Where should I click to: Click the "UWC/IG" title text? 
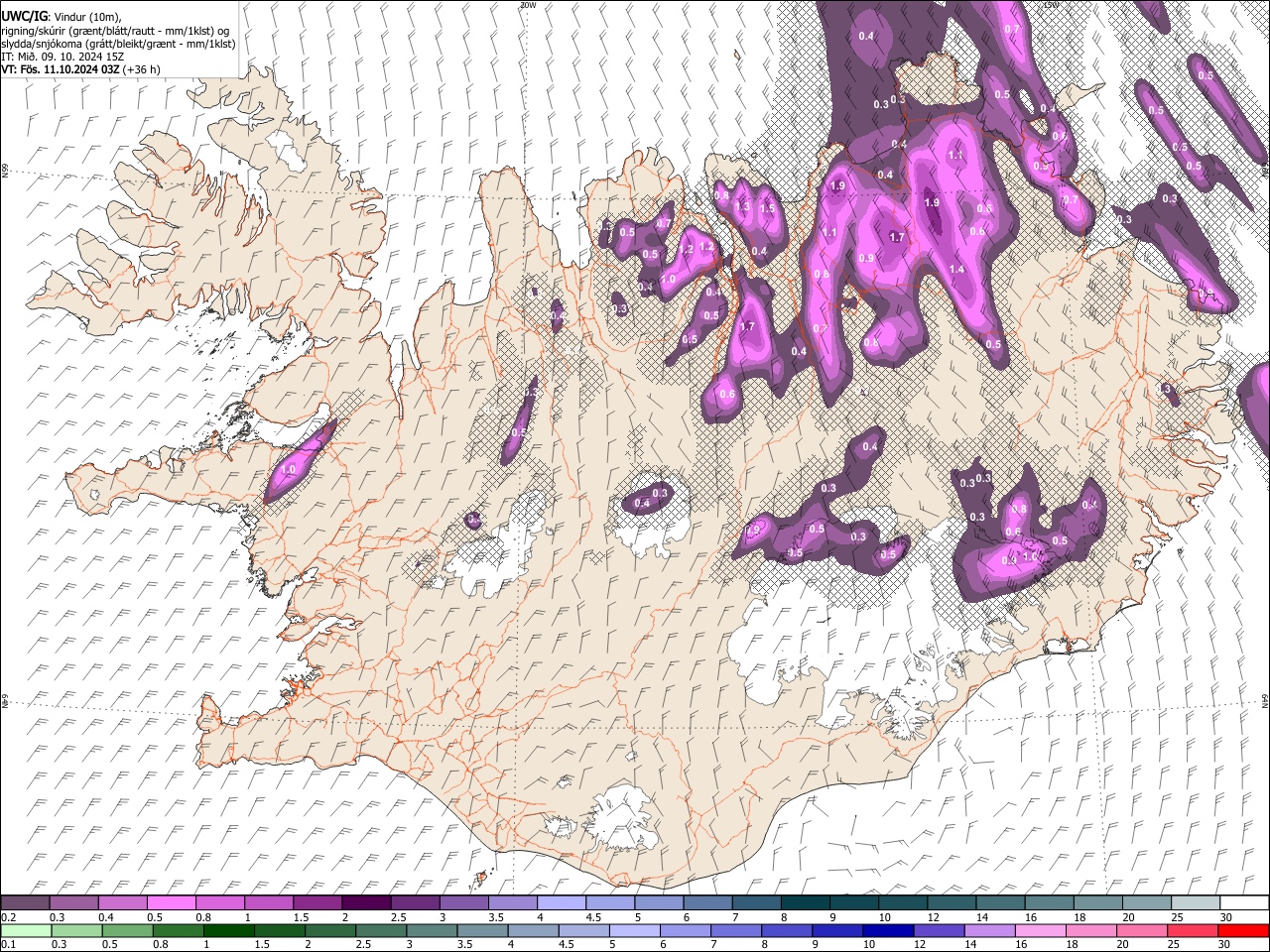[x=23, y=17]
